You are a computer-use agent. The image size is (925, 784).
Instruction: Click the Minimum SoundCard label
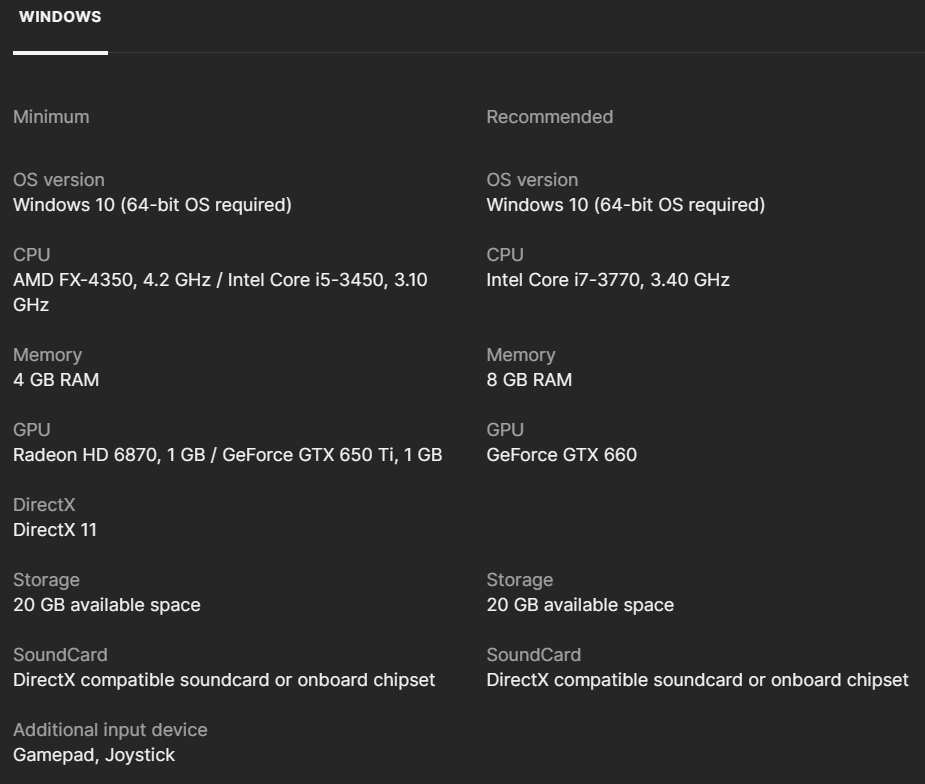(60, 655)
